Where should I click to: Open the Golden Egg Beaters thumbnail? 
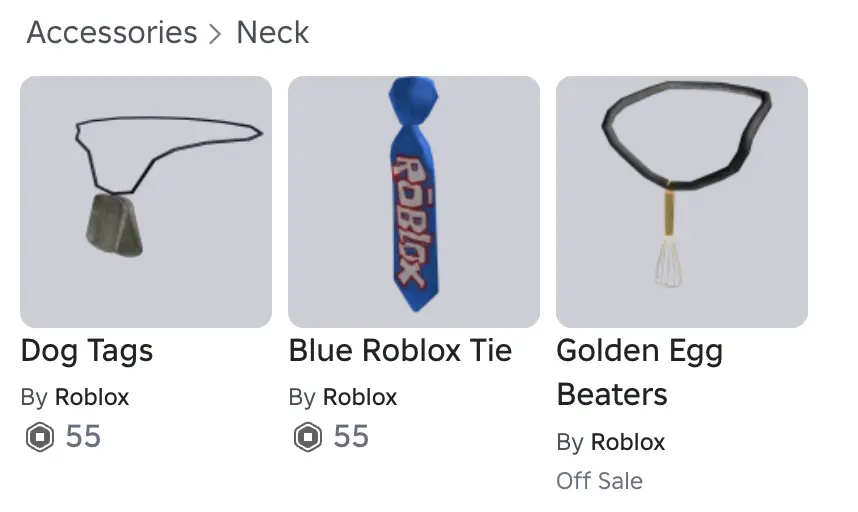click(682, 202)
